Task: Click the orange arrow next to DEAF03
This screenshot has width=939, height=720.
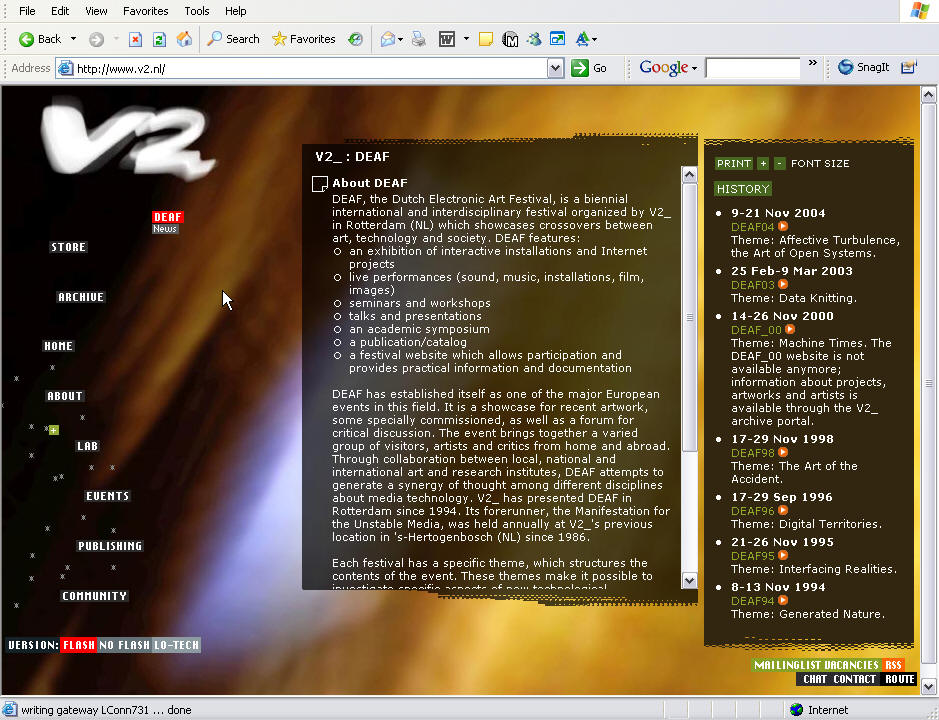Action: (x=783, y=285)
